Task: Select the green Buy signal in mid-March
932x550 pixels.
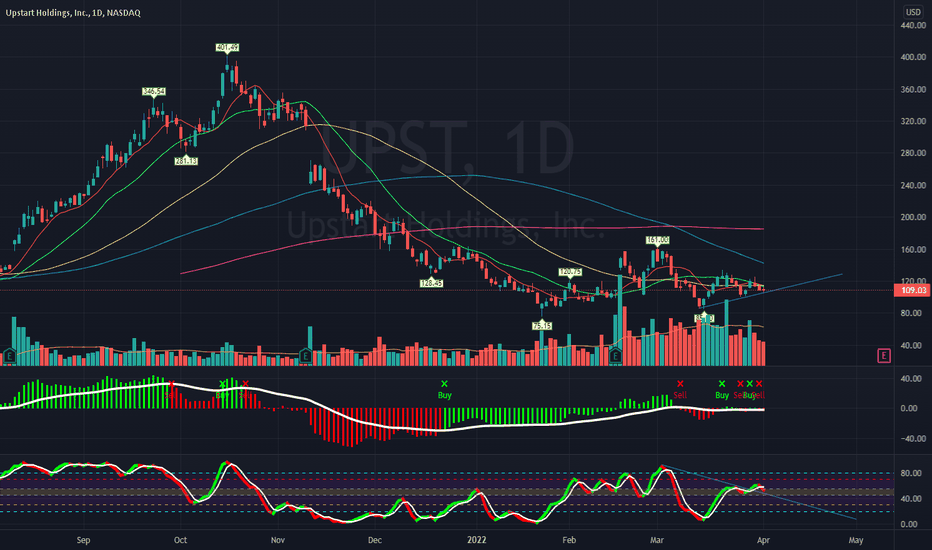Action: (722, 389)
